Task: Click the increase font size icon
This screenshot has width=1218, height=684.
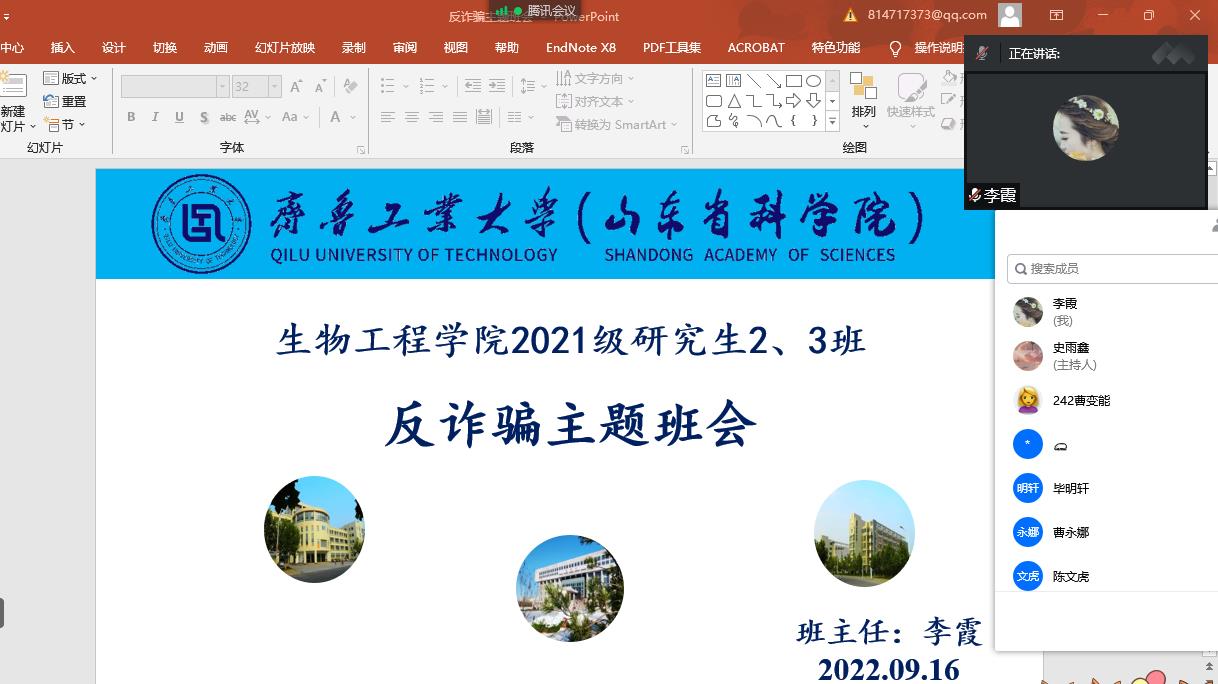Action: (296, 87)
